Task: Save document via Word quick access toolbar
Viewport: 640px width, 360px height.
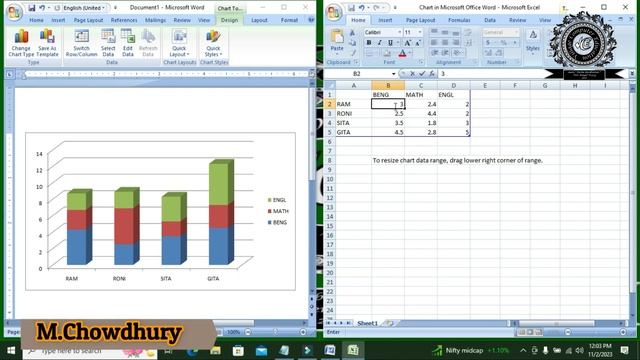Action: click(32, 7)
